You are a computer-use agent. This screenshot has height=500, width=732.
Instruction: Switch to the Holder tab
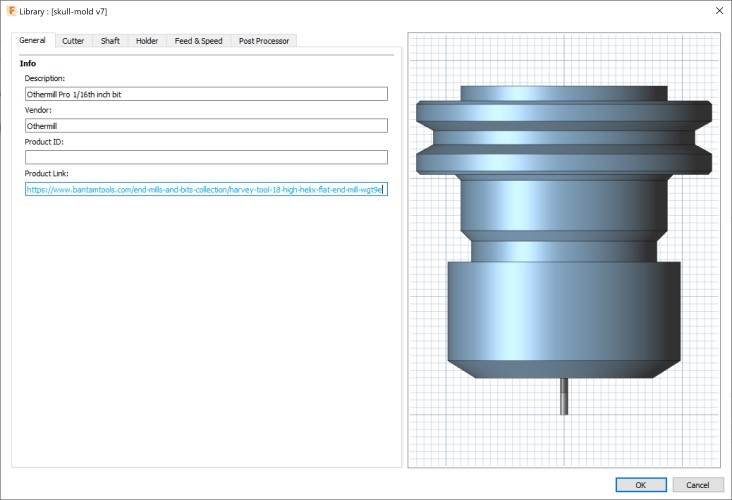point(147,41)
